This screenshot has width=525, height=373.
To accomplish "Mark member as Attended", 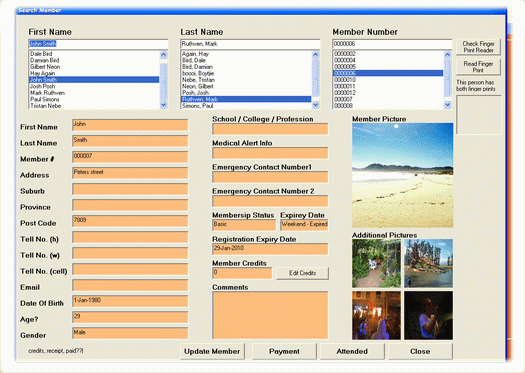I will click(352, 351).
